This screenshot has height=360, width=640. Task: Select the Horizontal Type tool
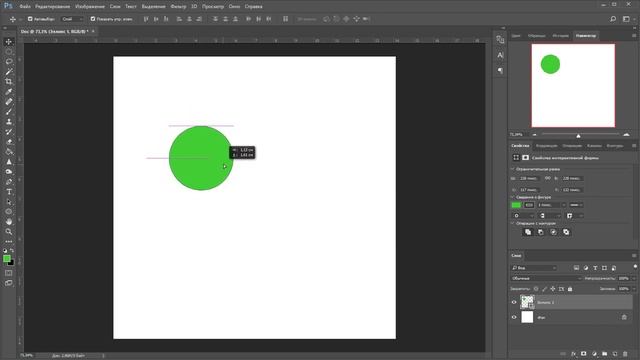pyautogui.click(x=9, y=192)
